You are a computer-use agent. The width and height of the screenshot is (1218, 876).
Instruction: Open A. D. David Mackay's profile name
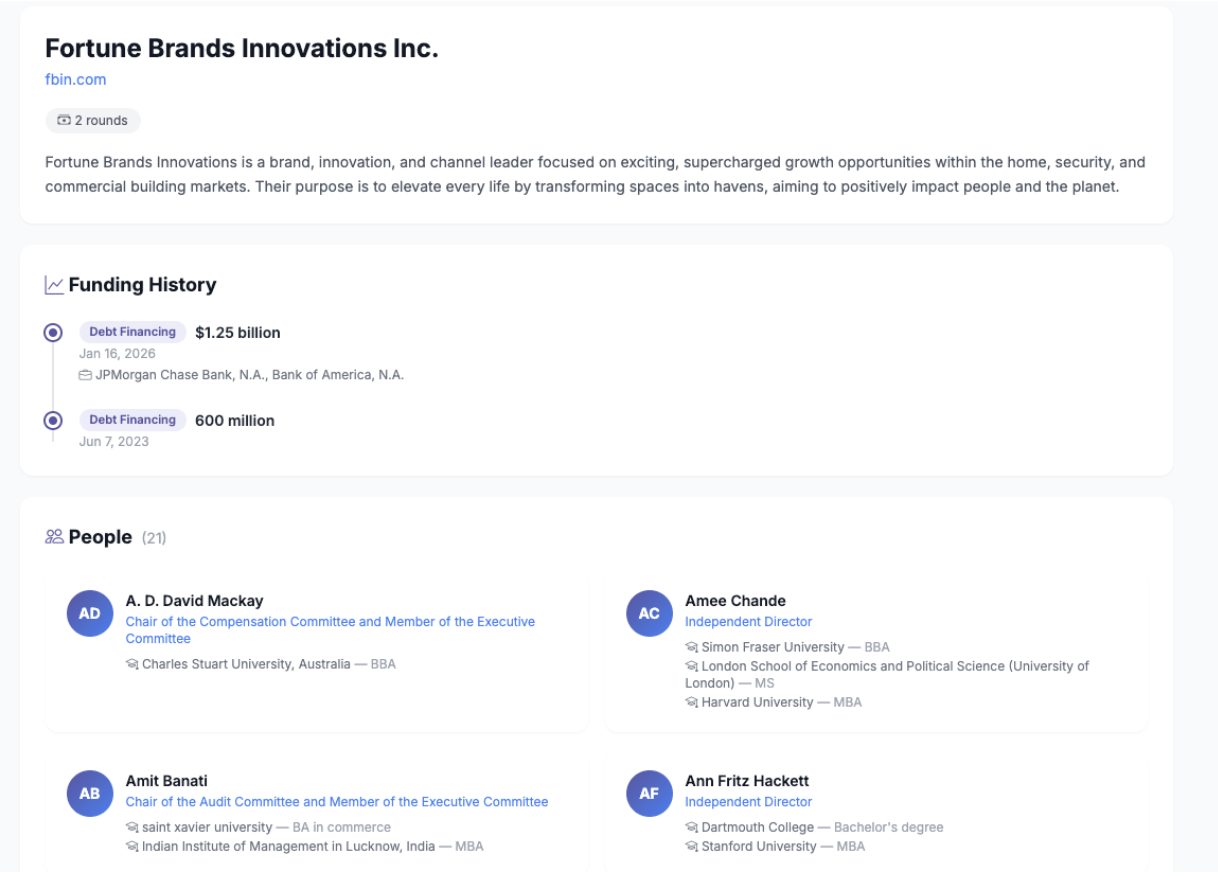tap(194, 601)
